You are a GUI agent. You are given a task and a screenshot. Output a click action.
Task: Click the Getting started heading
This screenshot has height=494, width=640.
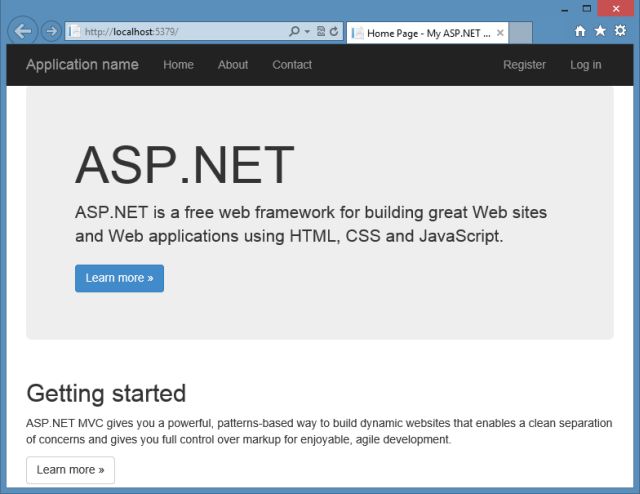[106, 394]
